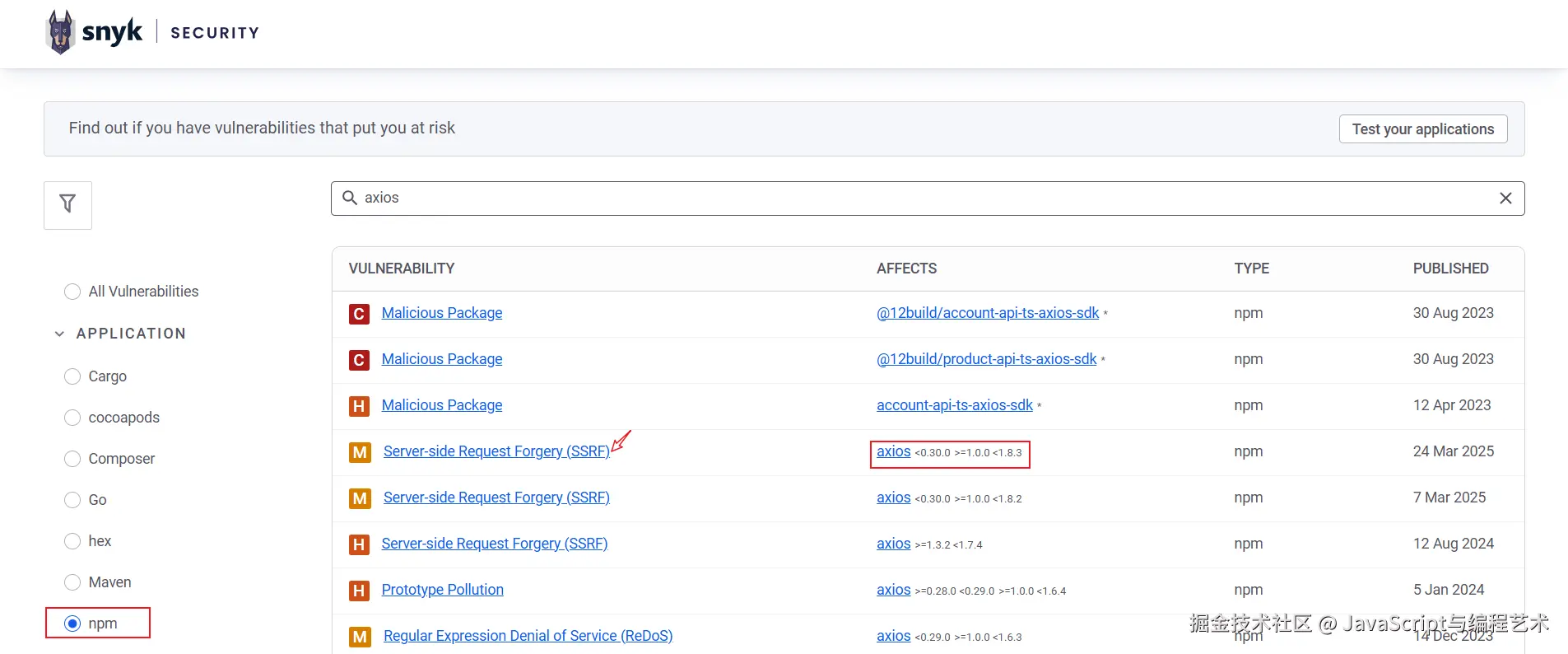Click the medium severity badge for SSRF 7 Mar 2025

point(360,498)
